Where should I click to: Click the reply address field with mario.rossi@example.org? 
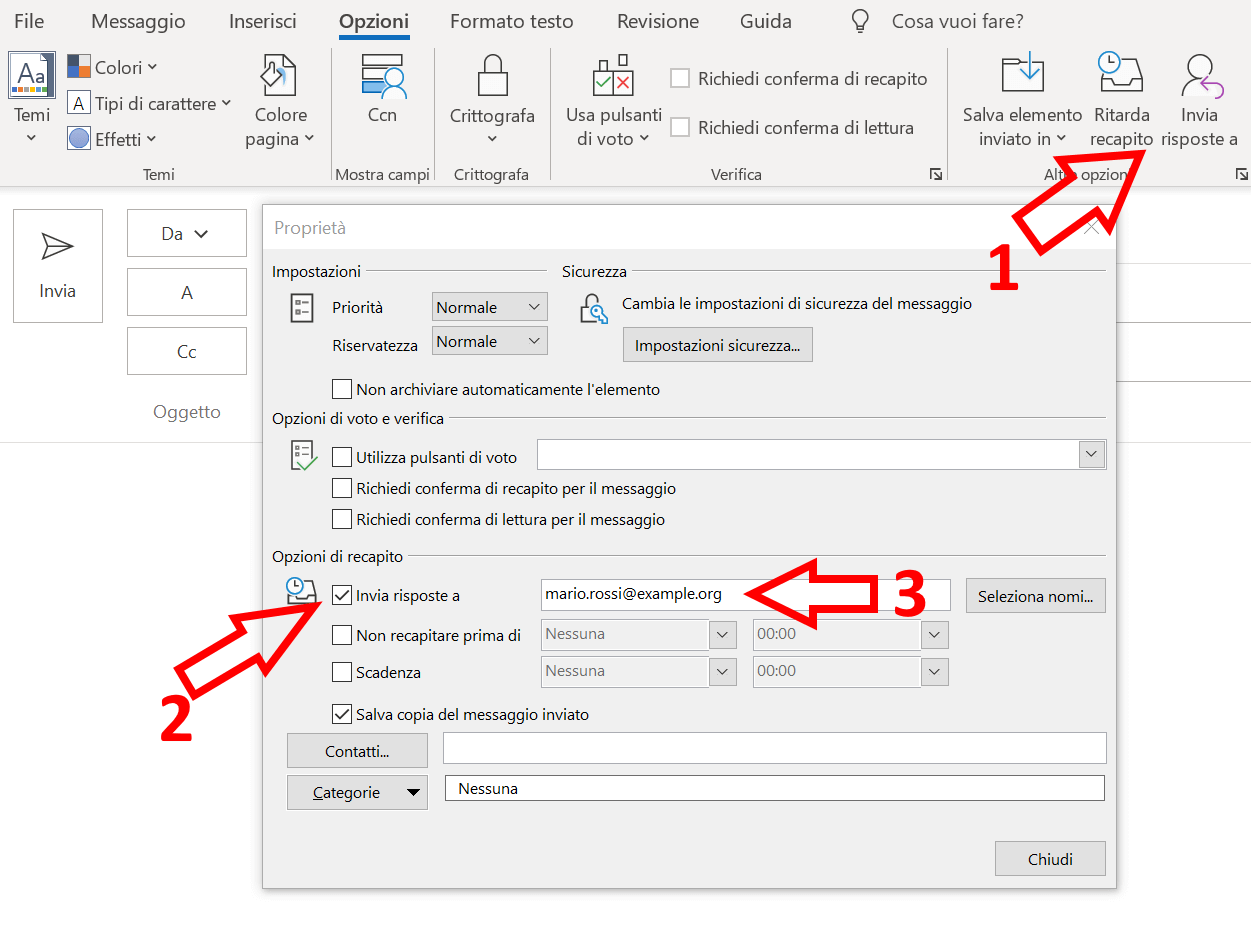pyautogui.click(x=745, y=594)
